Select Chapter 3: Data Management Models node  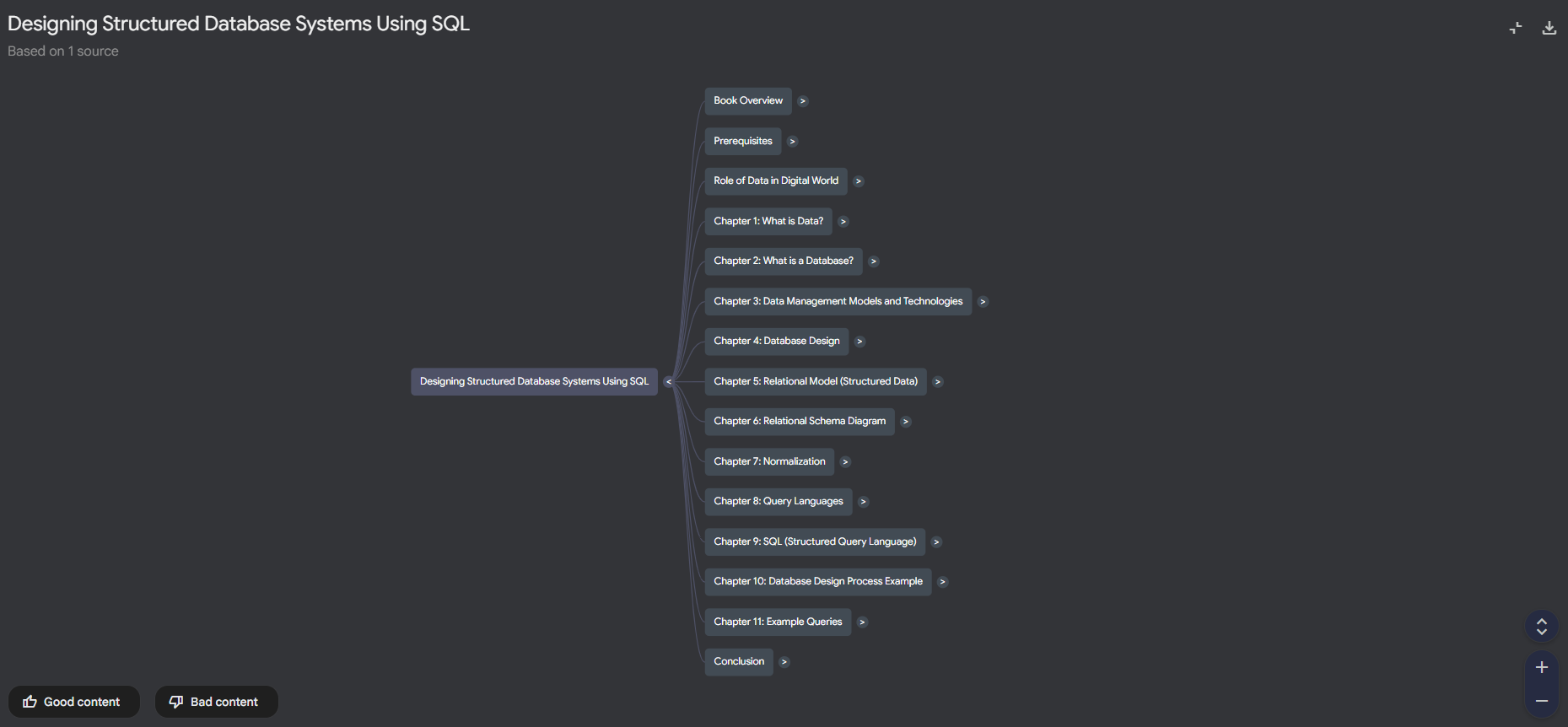point(838,301)
